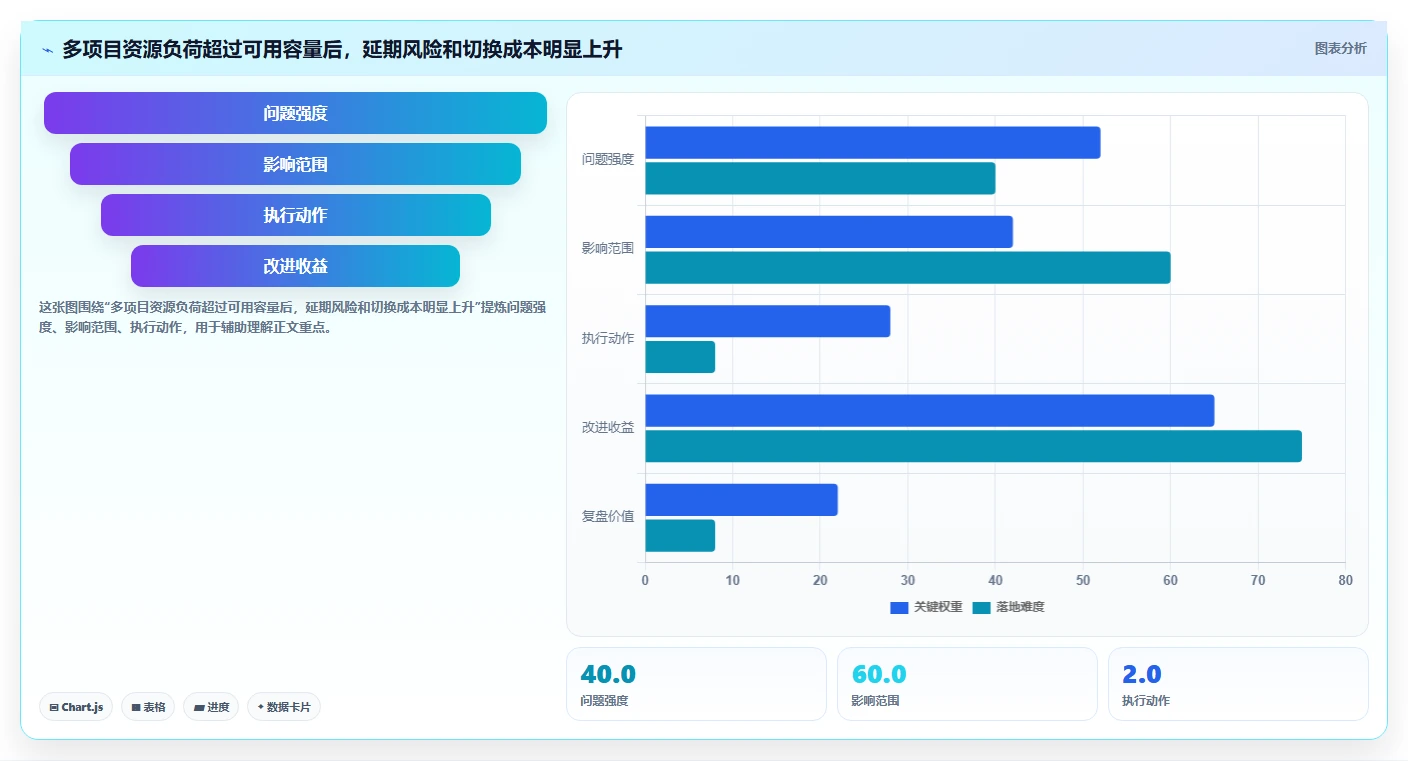Screen dimensions: 1408x761
Task: Click the 影响范围 关键权重 blue bar
Action: (x=829, y=232)
